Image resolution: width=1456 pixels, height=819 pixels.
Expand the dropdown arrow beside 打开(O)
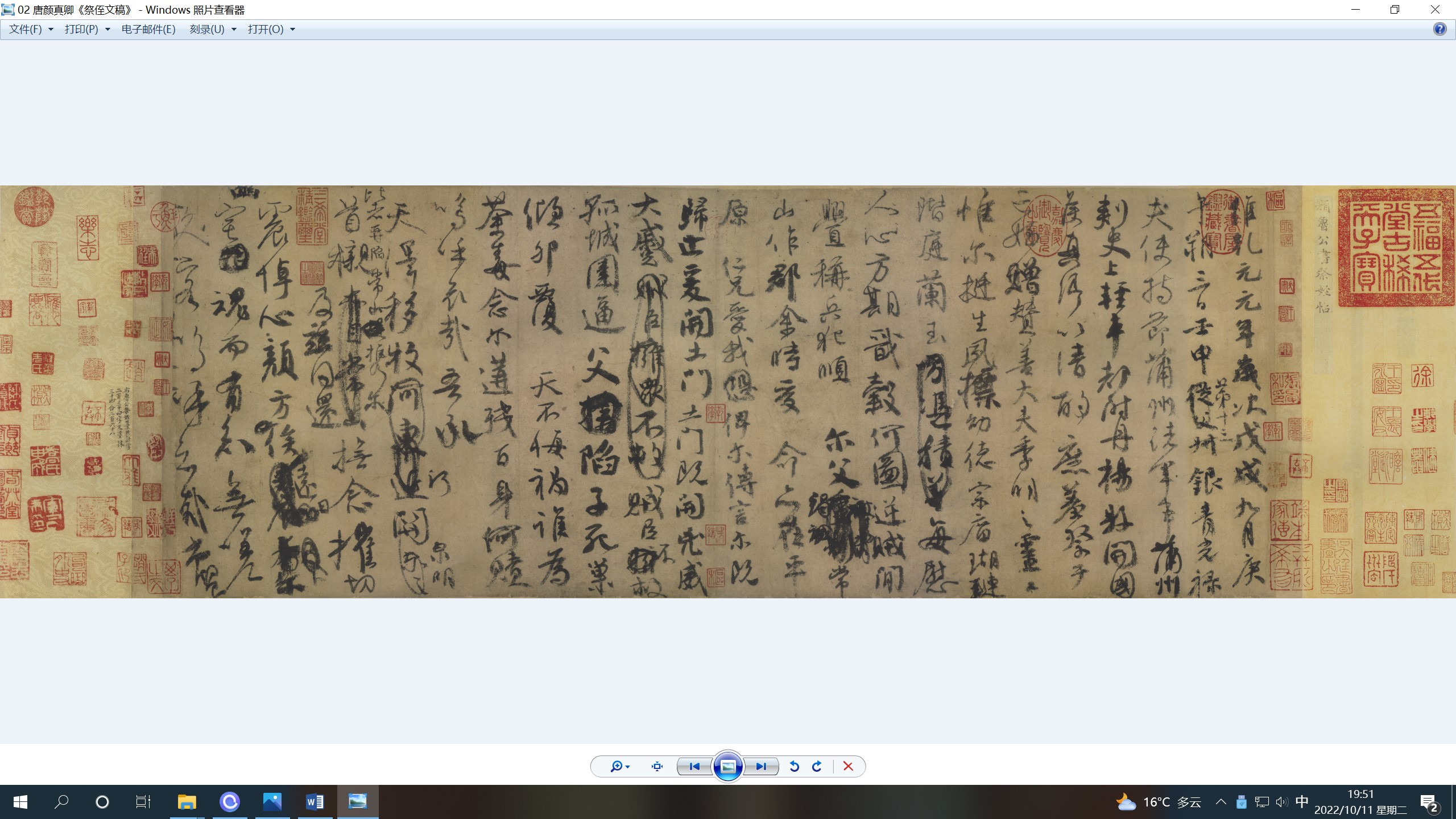coord(293,30)
